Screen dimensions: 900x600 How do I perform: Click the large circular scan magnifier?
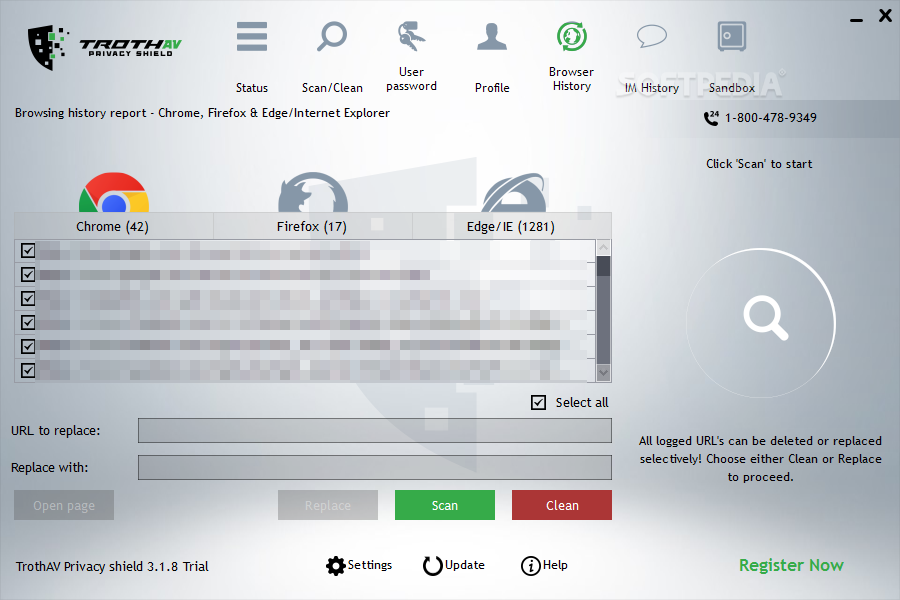coord(761,322)
